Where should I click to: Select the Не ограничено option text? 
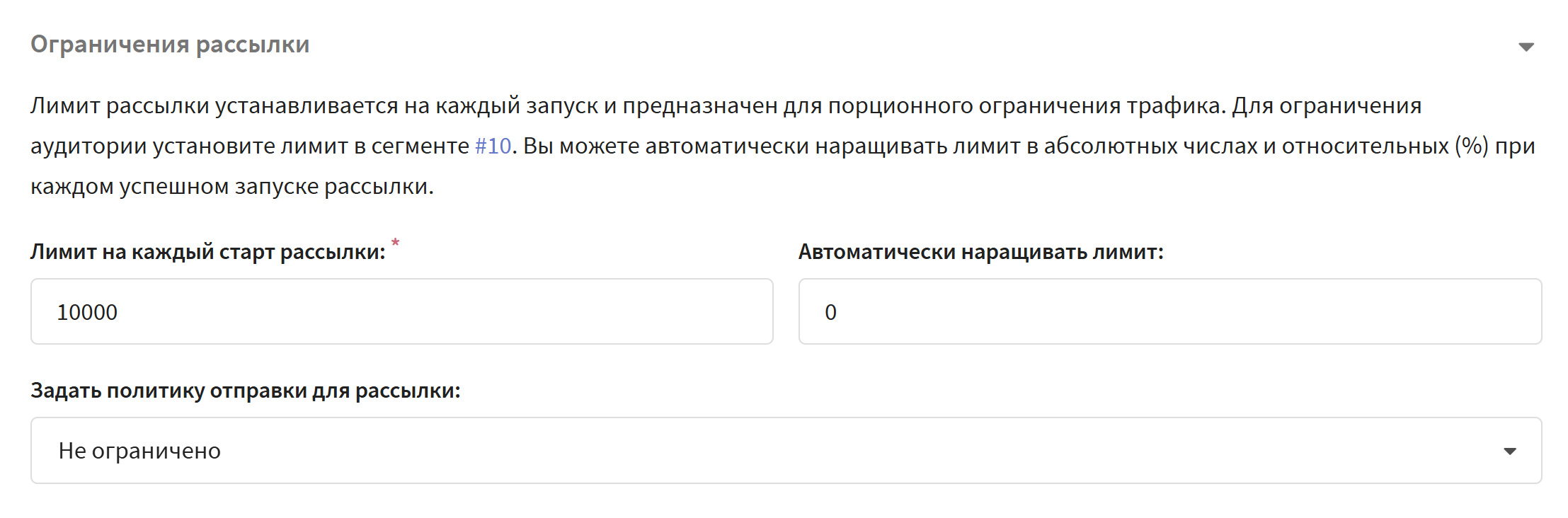click(x=139, y=451)
